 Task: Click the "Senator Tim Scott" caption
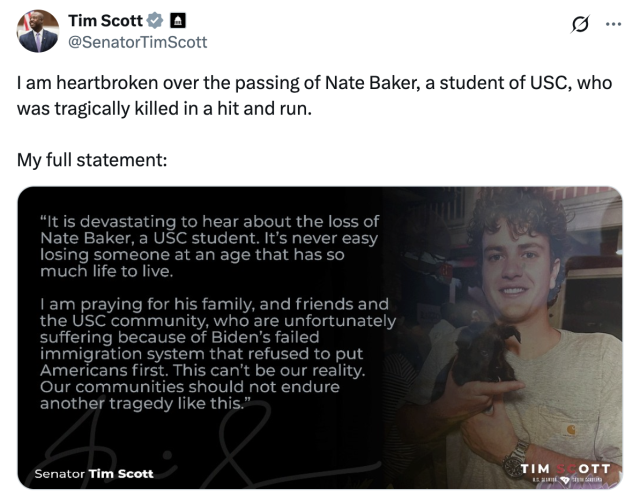[94, 474]
